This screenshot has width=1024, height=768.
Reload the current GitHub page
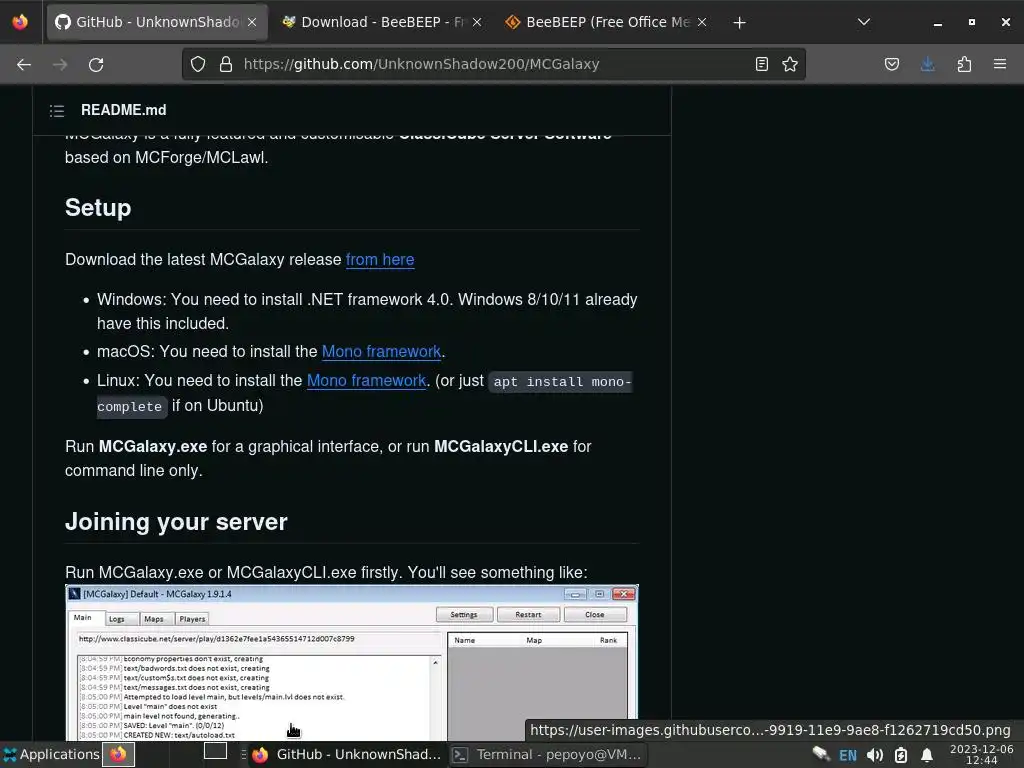tap(96, 65)
